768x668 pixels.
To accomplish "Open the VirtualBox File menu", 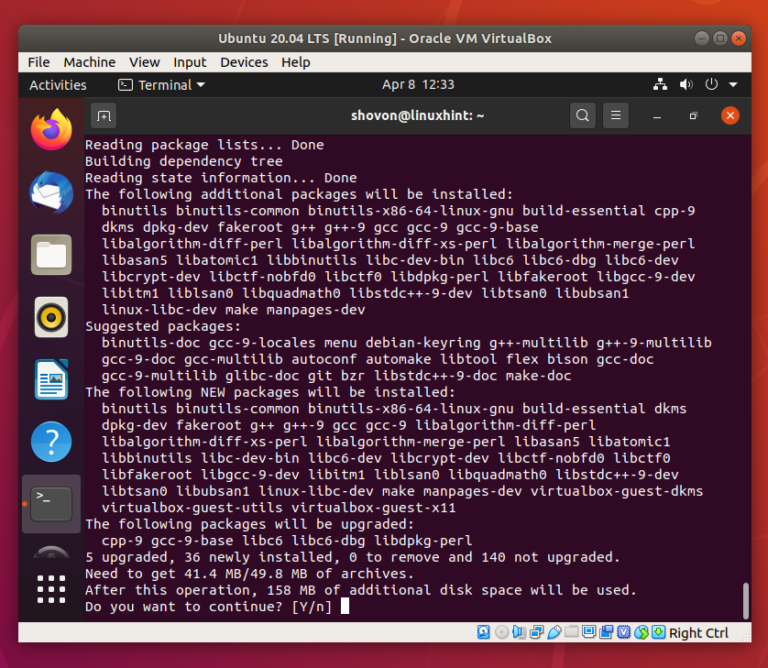I will [39, 62].
